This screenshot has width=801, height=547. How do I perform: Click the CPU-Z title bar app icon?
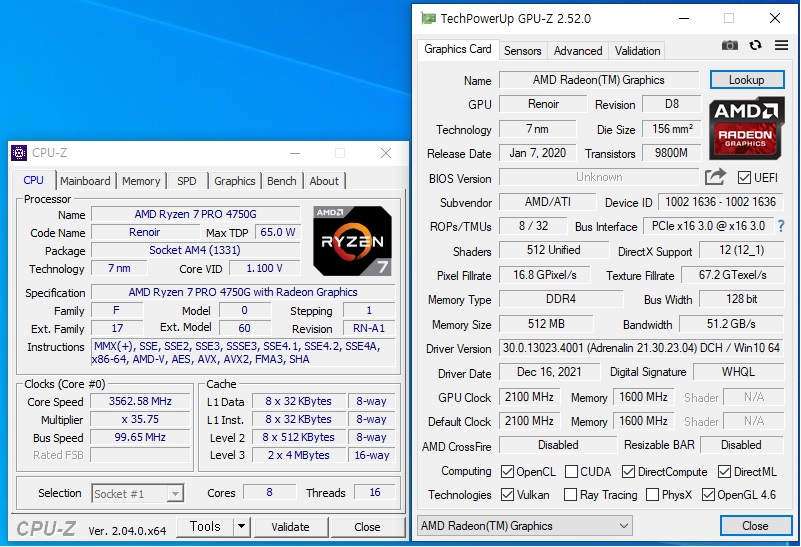[19, 153]
